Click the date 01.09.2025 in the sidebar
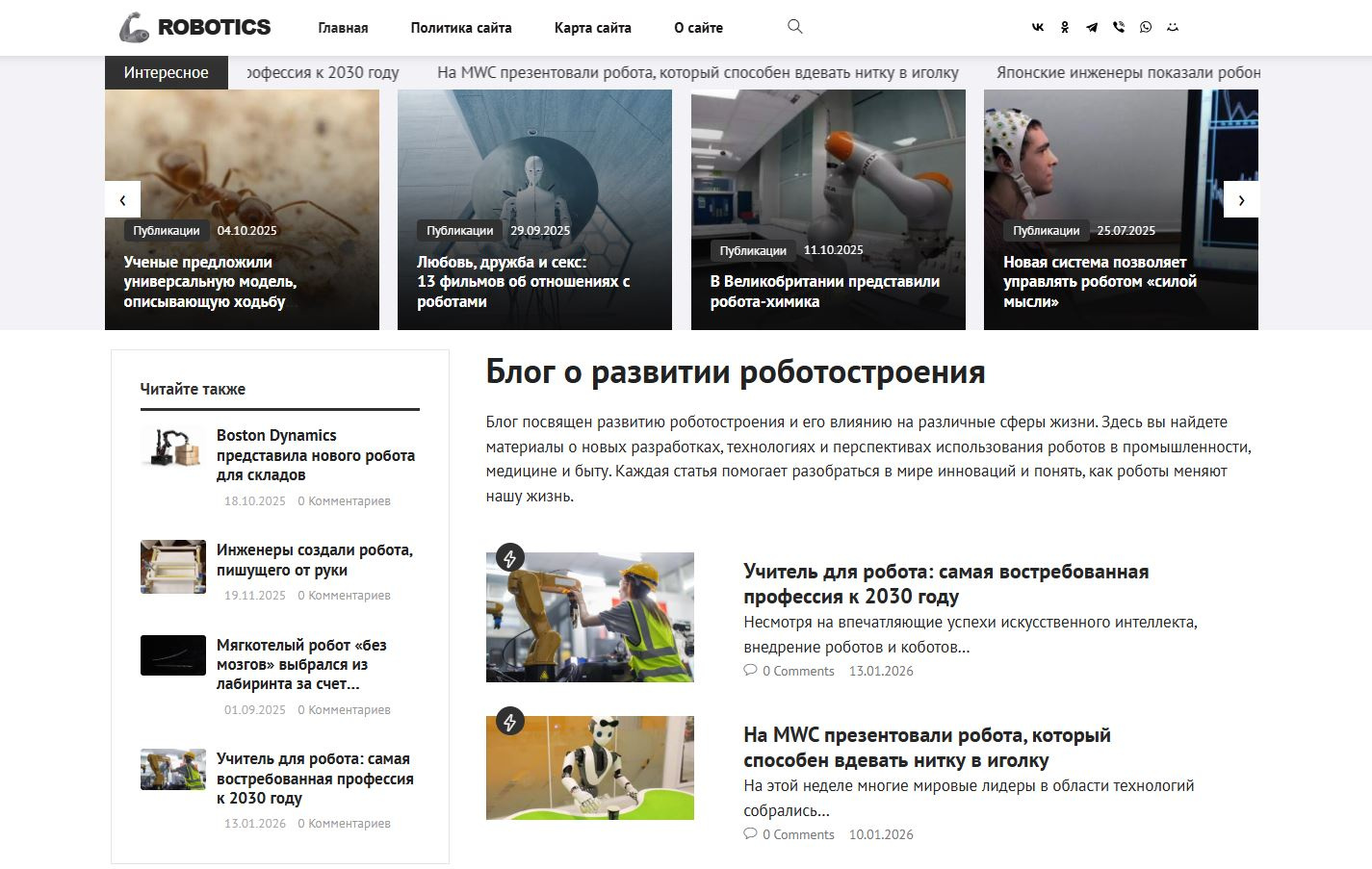The height and width of the screenshot is (869, 1372). pos(255,710)
